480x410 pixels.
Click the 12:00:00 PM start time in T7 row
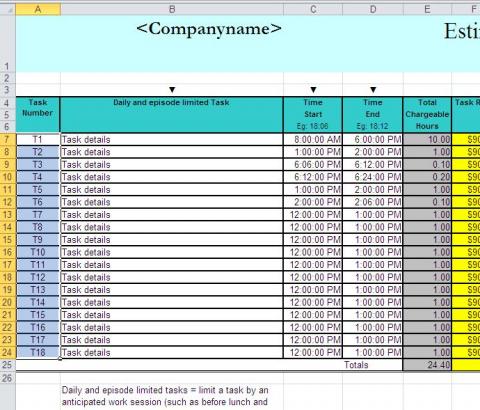(313, 215)
